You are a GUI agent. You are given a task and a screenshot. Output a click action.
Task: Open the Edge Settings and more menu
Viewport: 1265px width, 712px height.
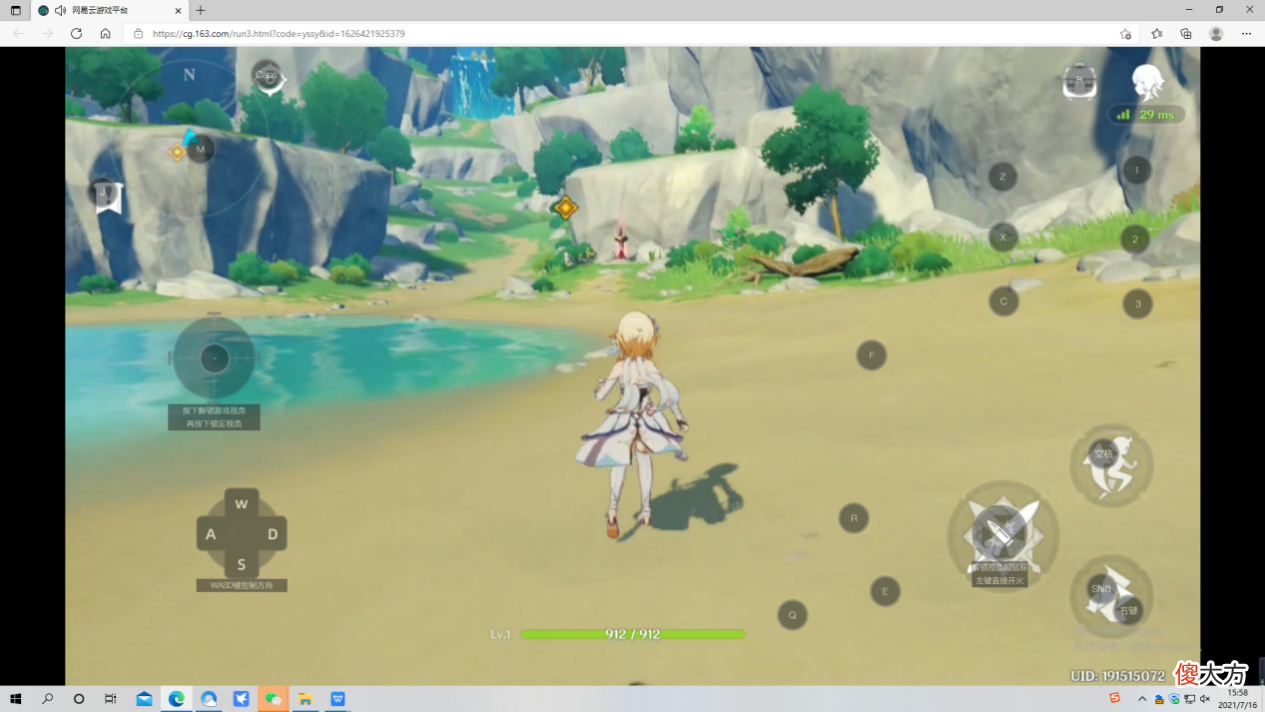[x=1246, y=33]
